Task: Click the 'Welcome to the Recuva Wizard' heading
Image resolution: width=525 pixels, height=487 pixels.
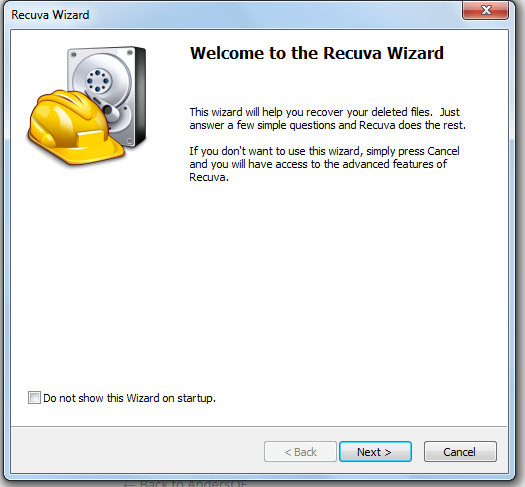Action: click(x=317, y=53)
